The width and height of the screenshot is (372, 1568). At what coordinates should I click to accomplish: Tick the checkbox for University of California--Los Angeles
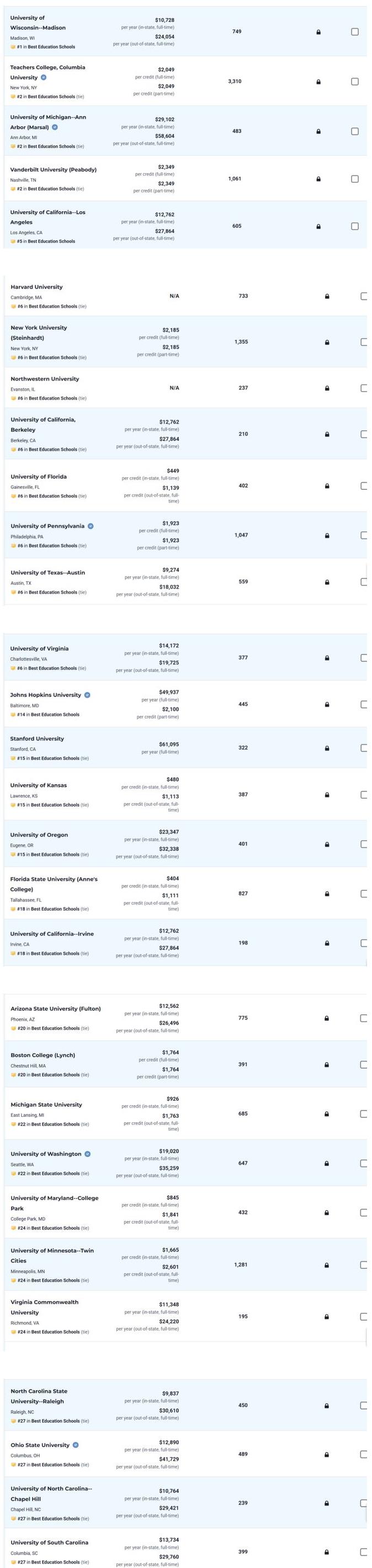355,226
